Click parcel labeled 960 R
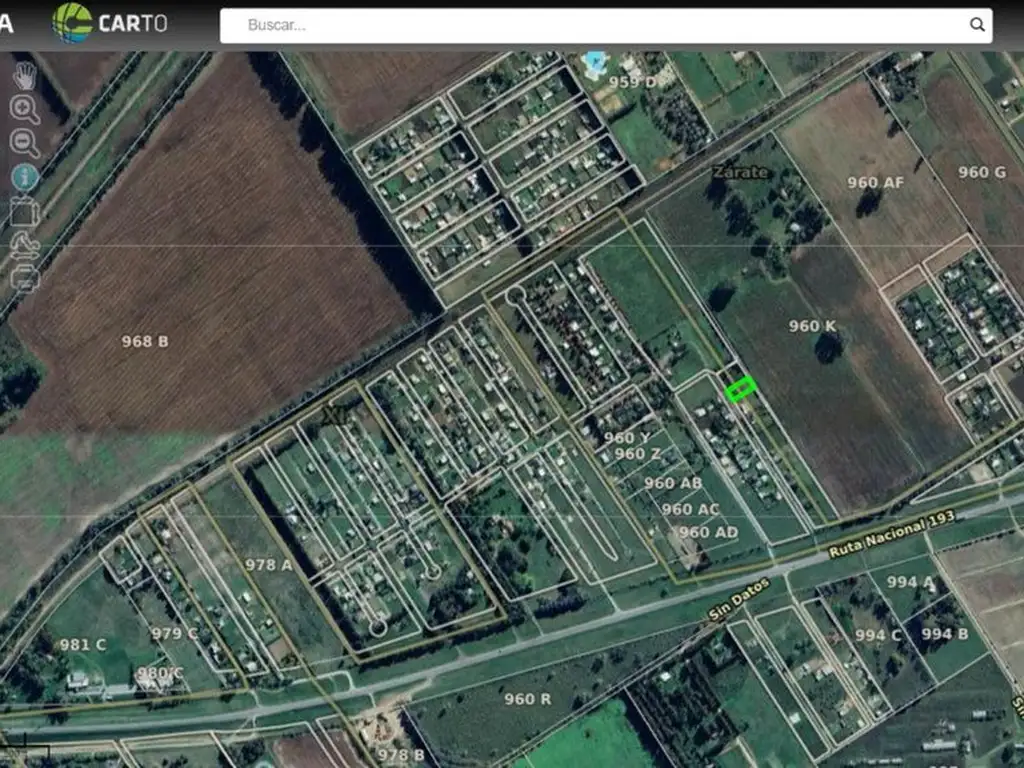 [527, 699]
